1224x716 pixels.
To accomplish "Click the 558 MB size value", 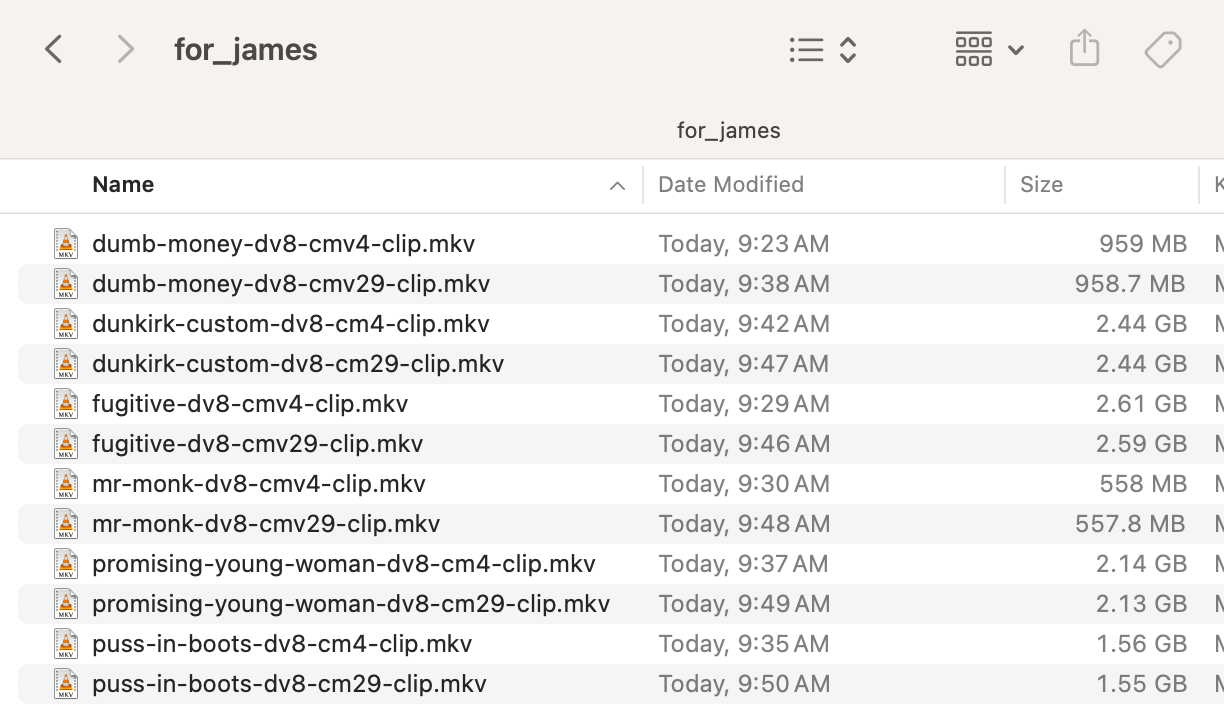I will (1143, 483).
